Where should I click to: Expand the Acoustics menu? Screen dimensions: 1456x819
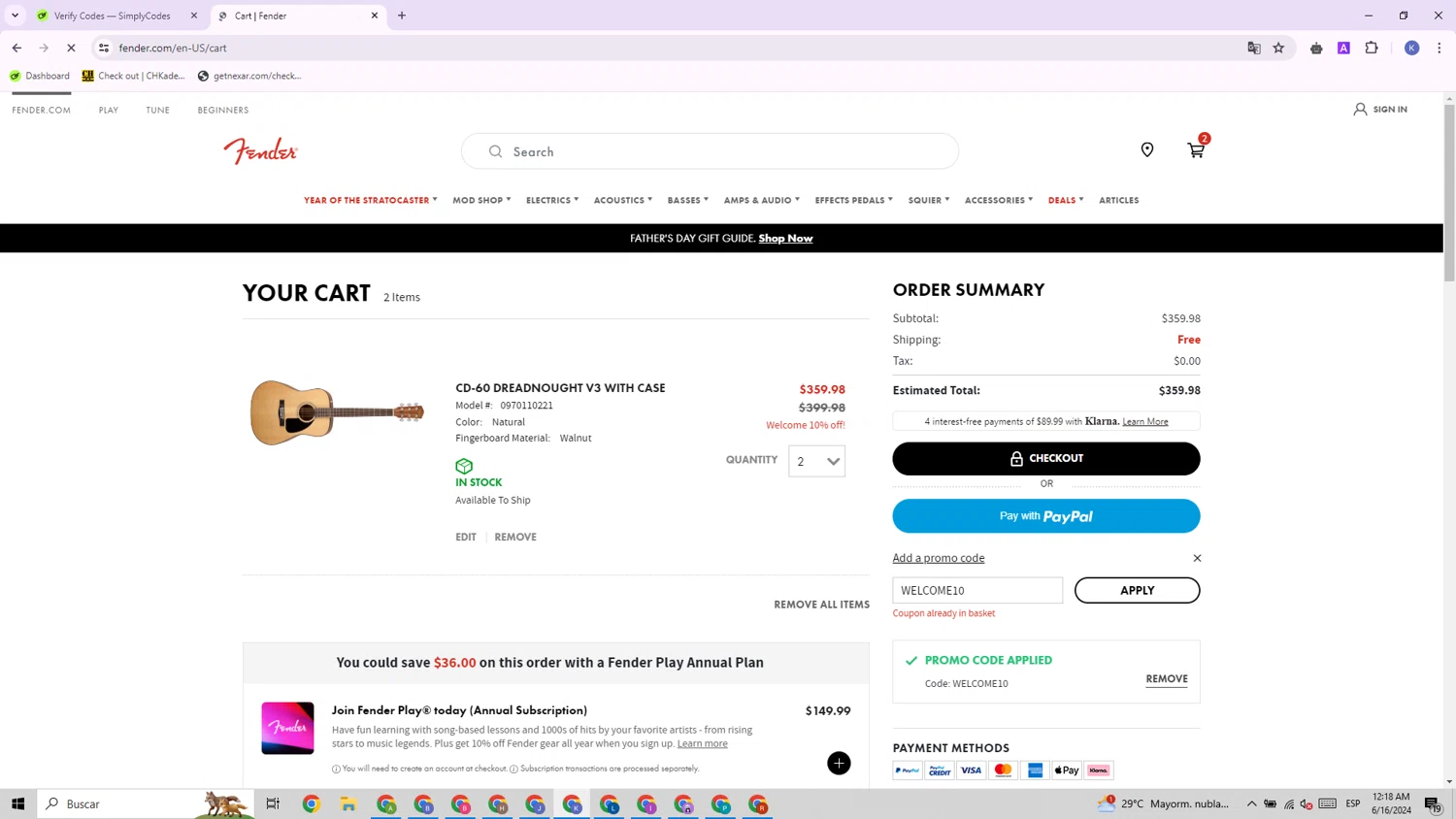623,200
